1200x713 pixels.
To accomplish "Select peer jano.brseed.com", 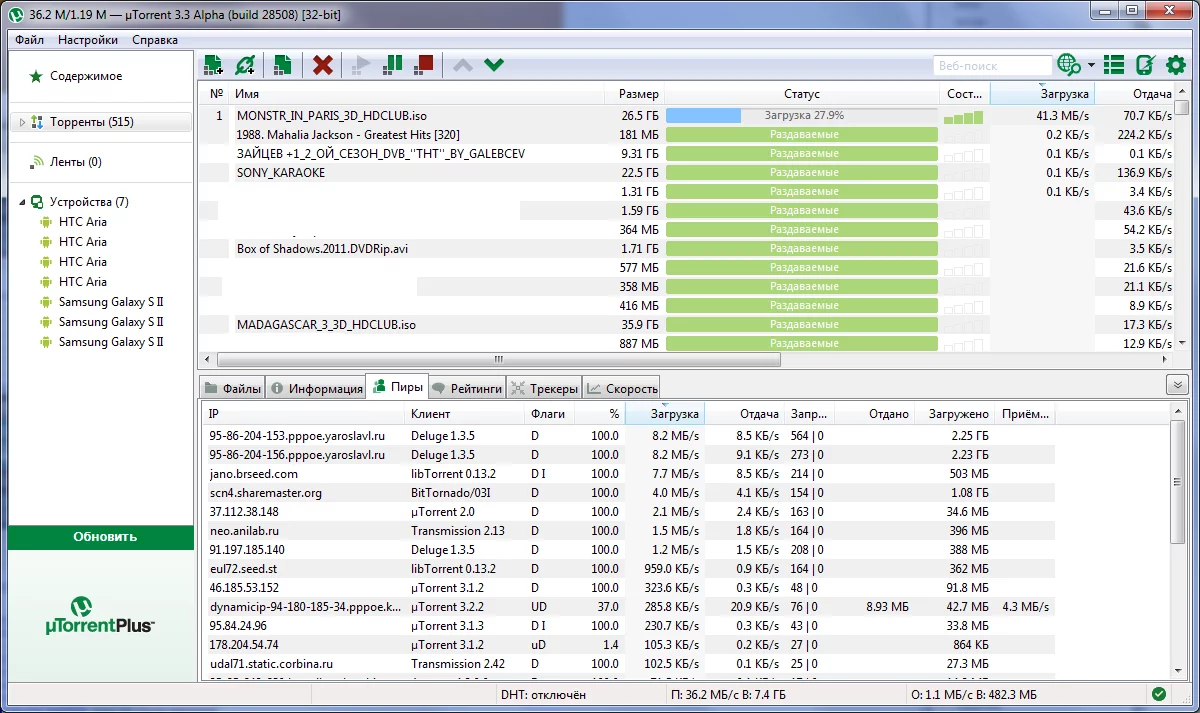I will (x=253, y=474).
